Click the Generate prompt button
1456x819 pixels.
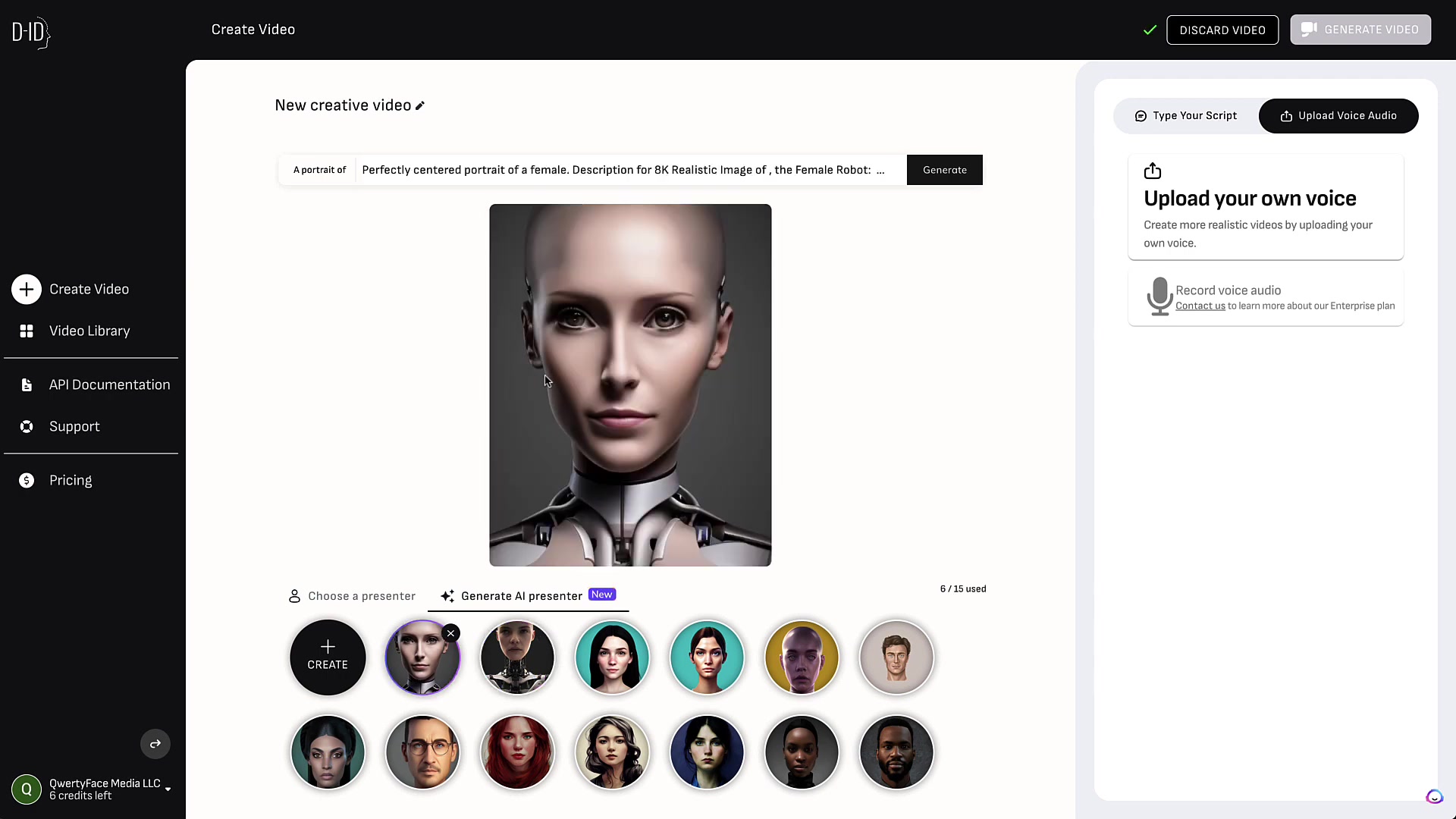(x=944, y=170)
